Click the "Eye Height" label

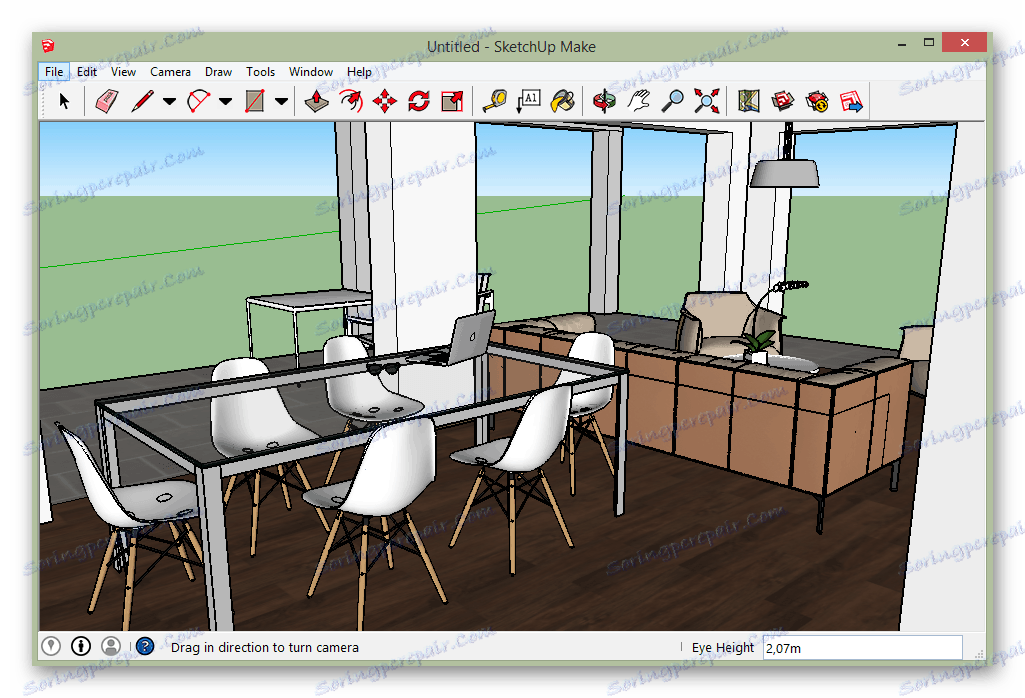click(722, 648)
